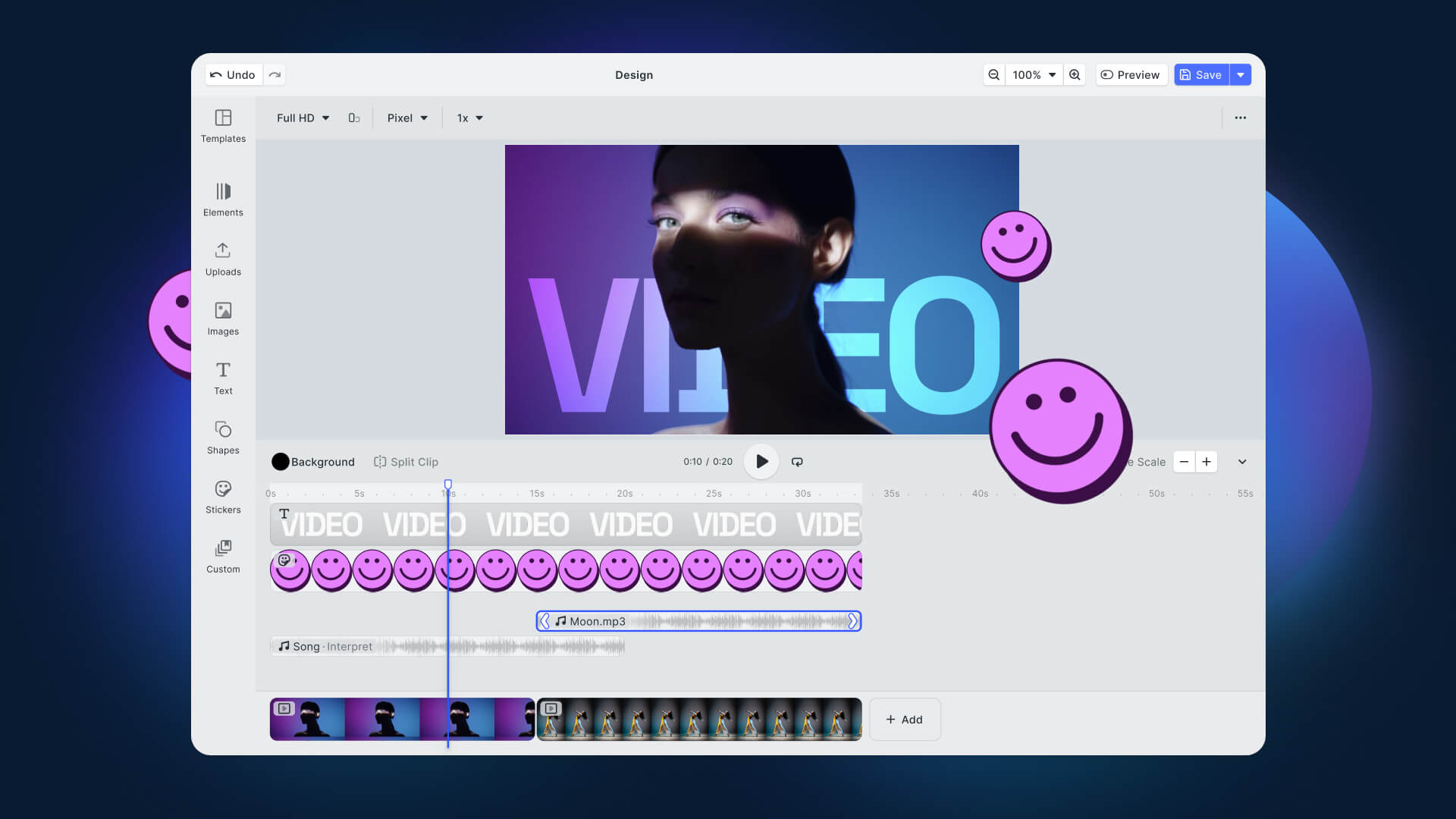
Task: Click the Undo button
Action: pyautogui.click(x=234, y=74)
